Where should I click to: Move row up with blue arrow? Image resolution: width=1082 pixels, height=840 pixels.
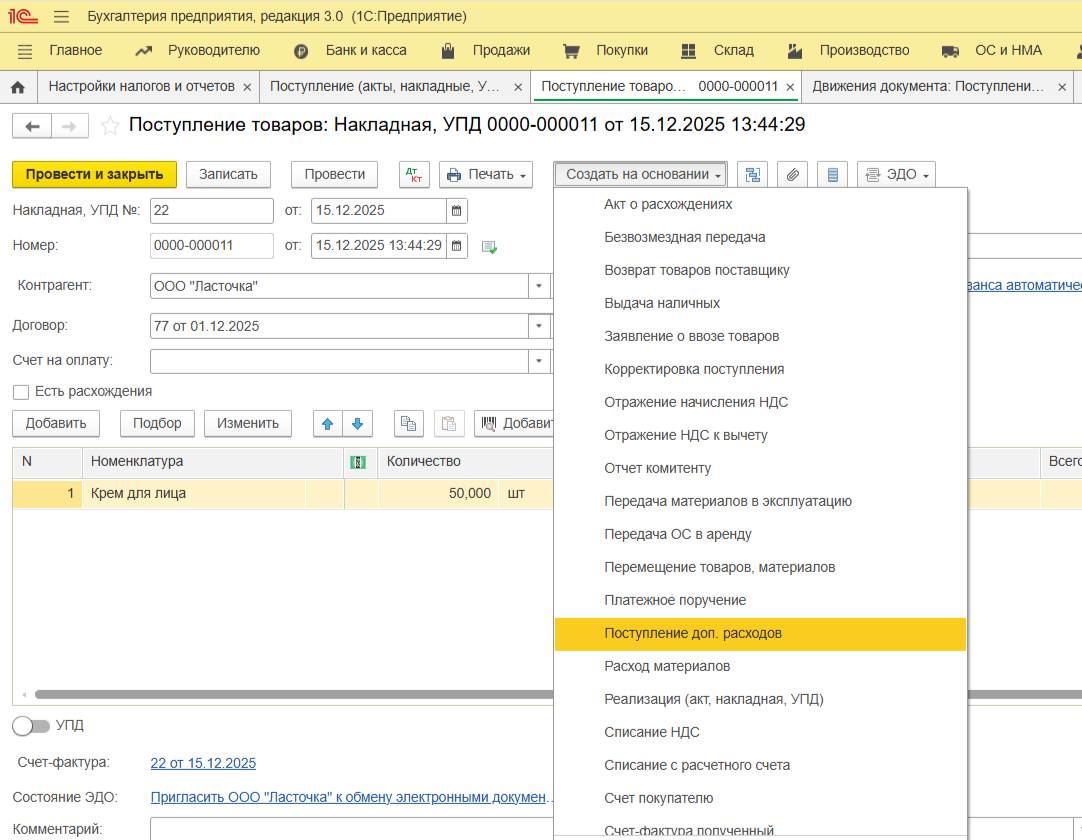327,423
